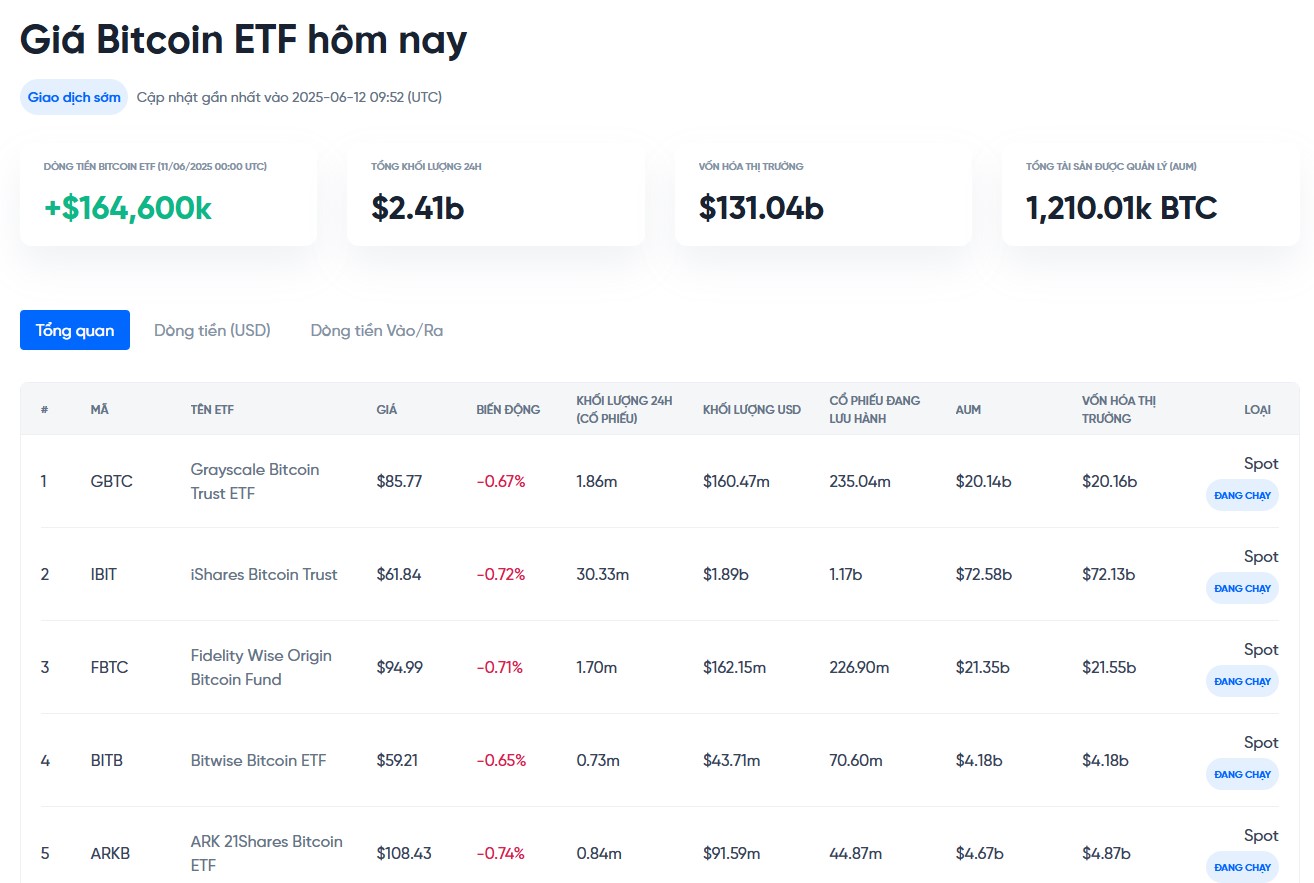
Task: Click FBTC price $94.99
Action: click(400, 667)
